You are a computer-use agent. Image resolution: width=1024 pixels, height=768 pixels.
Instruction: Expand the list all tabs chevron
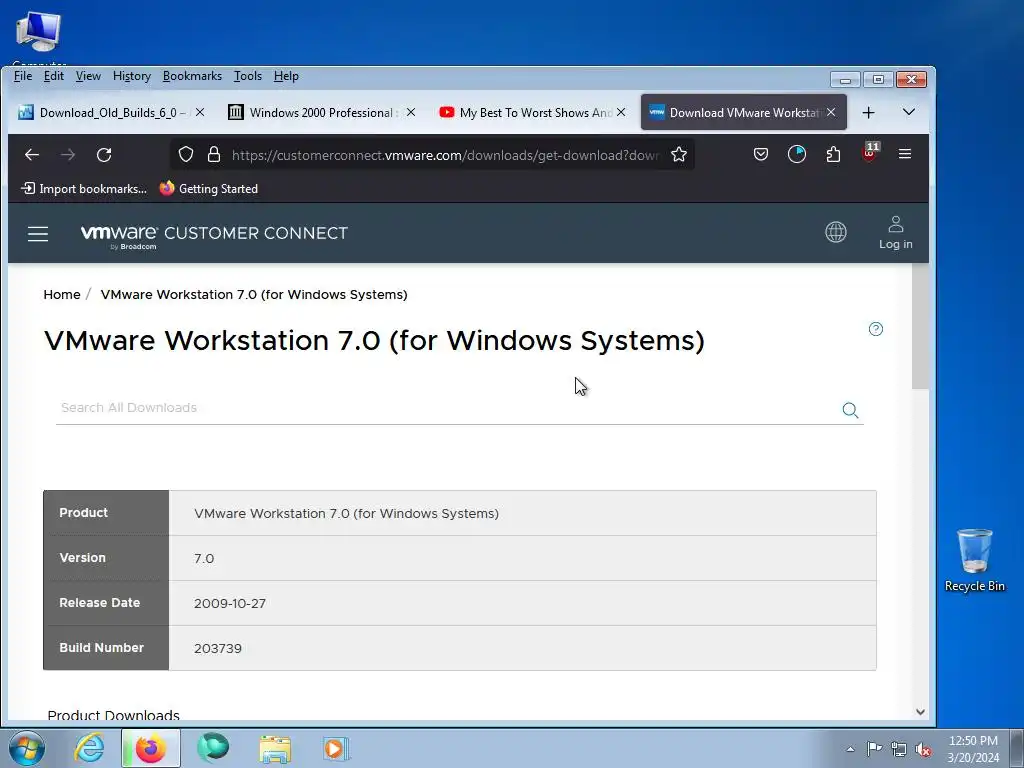908,112
